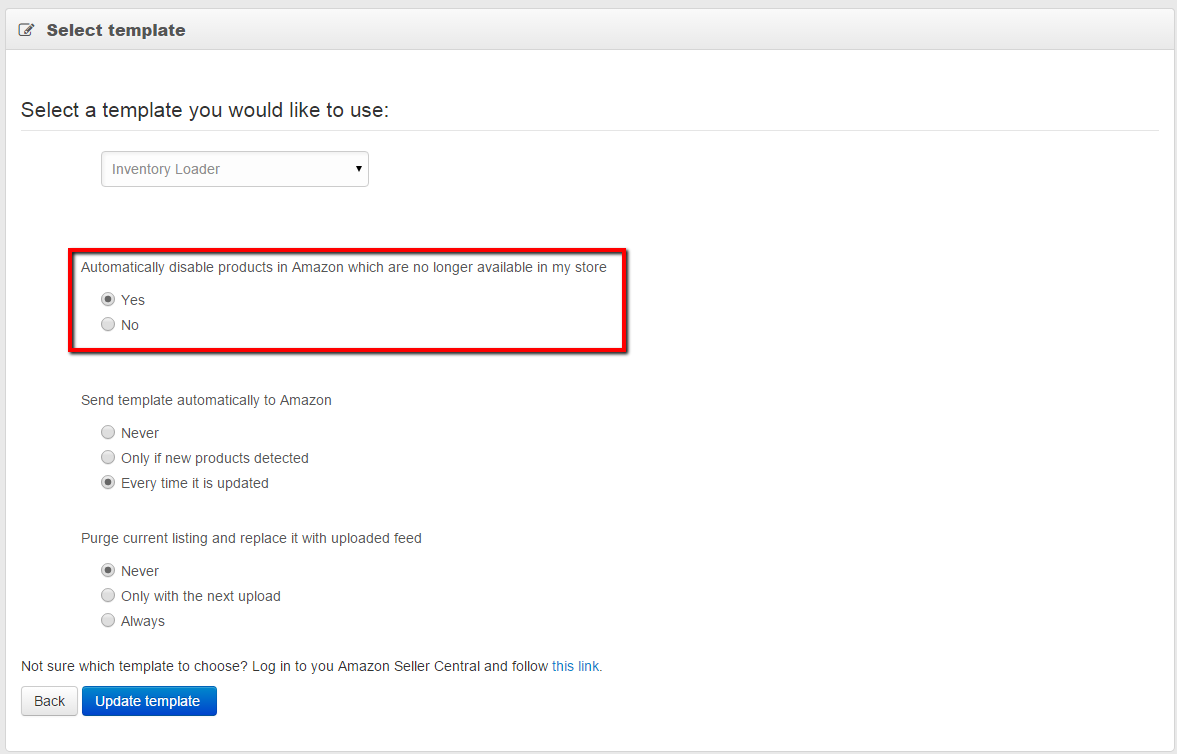Open the Inventory Loader template dropdown
1177x754 pixels.
click(235, 169)
